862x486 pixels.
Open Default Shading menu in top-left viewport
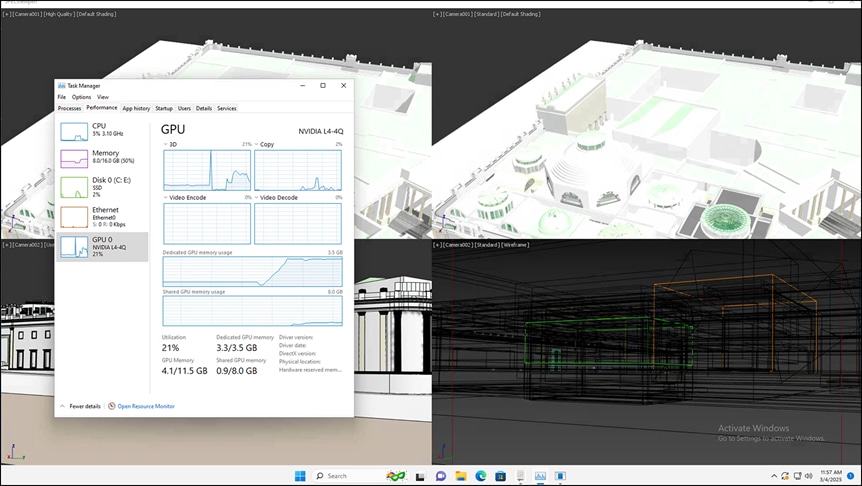(96, 14)
